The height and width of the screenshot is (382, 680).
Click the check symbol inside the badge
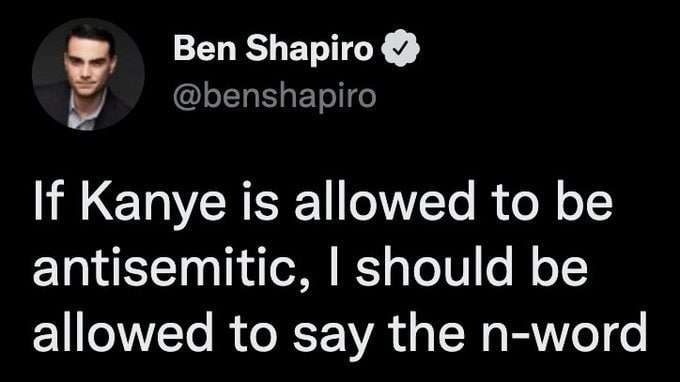click(x=401, y=48)
